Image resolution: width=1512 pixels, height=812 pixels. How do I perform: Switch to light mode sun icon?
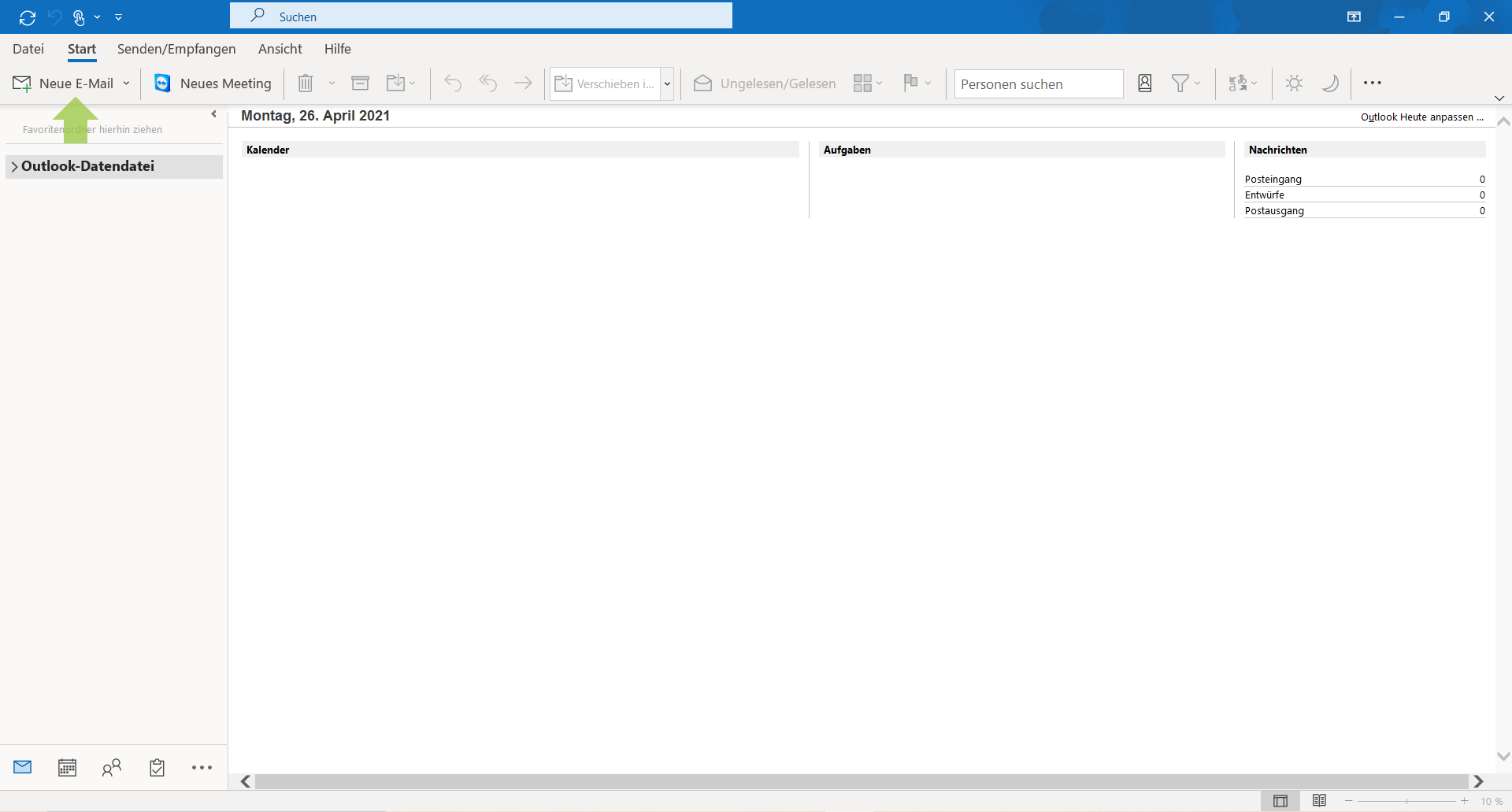click(x=1294, y=83)
